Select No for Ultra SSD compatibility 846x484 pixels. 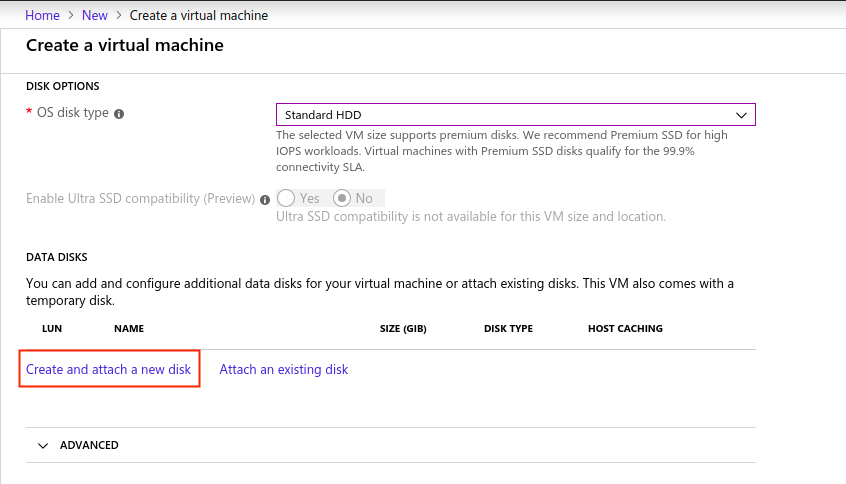[x=342, y=198]
